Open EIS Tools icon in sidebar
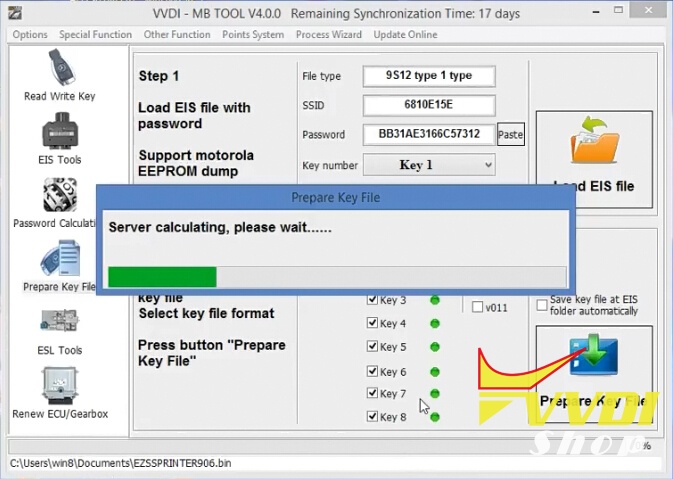 (x=60, y=131)
